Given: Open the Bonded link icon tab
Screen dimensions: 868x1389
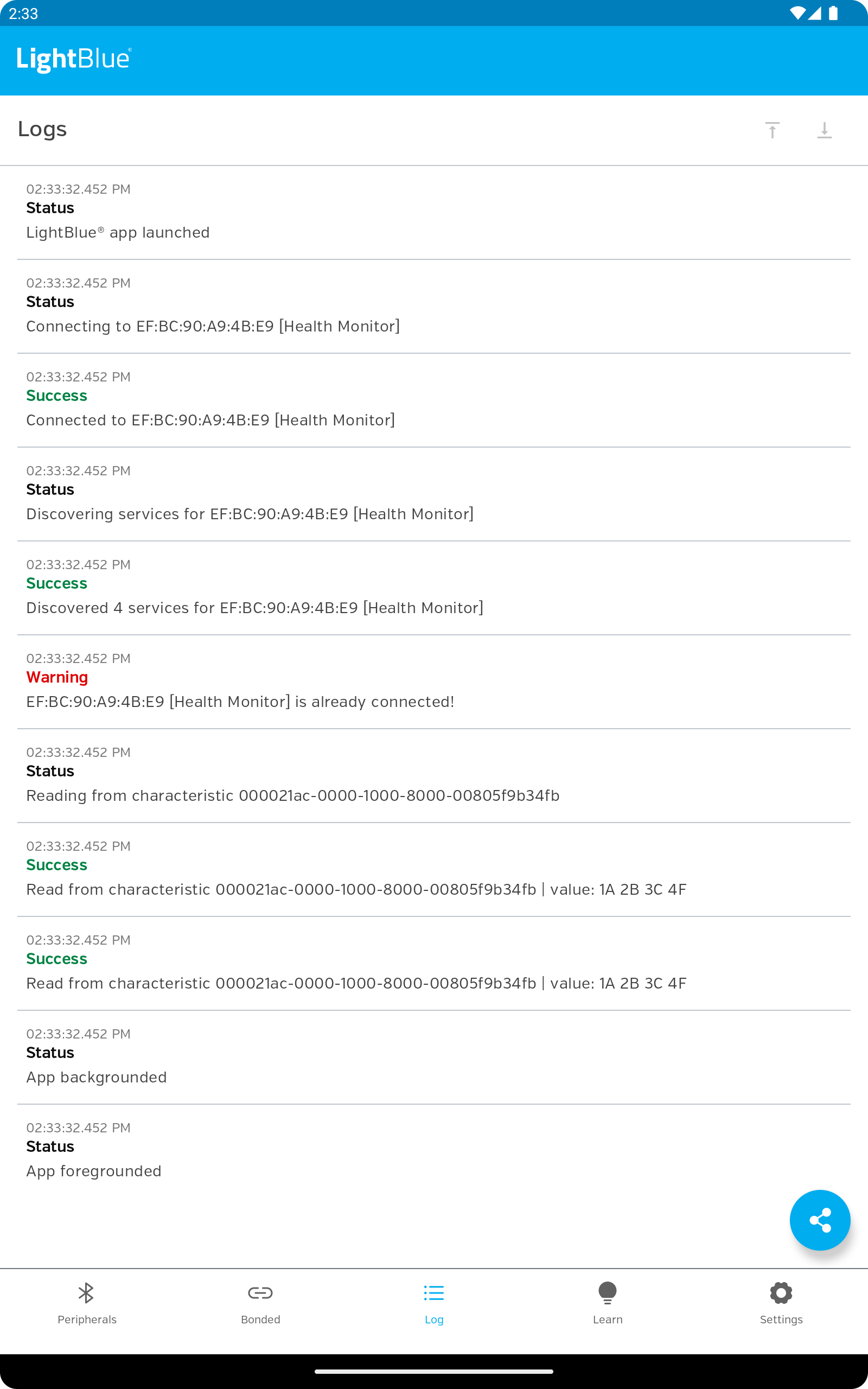Looking at the screenshot, I should [260, 1292].
